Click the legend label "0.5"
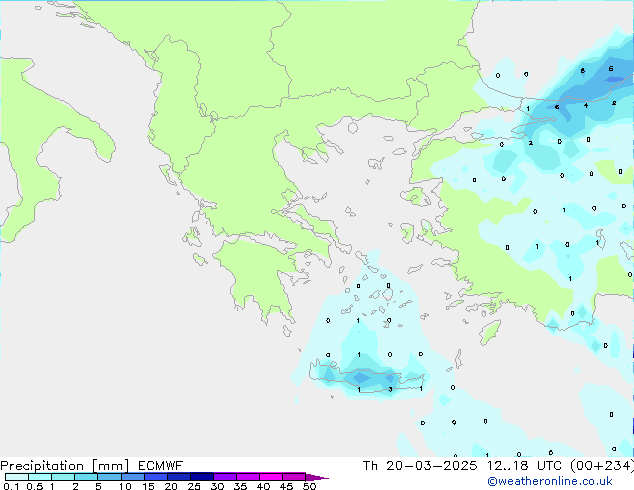 [x=34, y=486]
